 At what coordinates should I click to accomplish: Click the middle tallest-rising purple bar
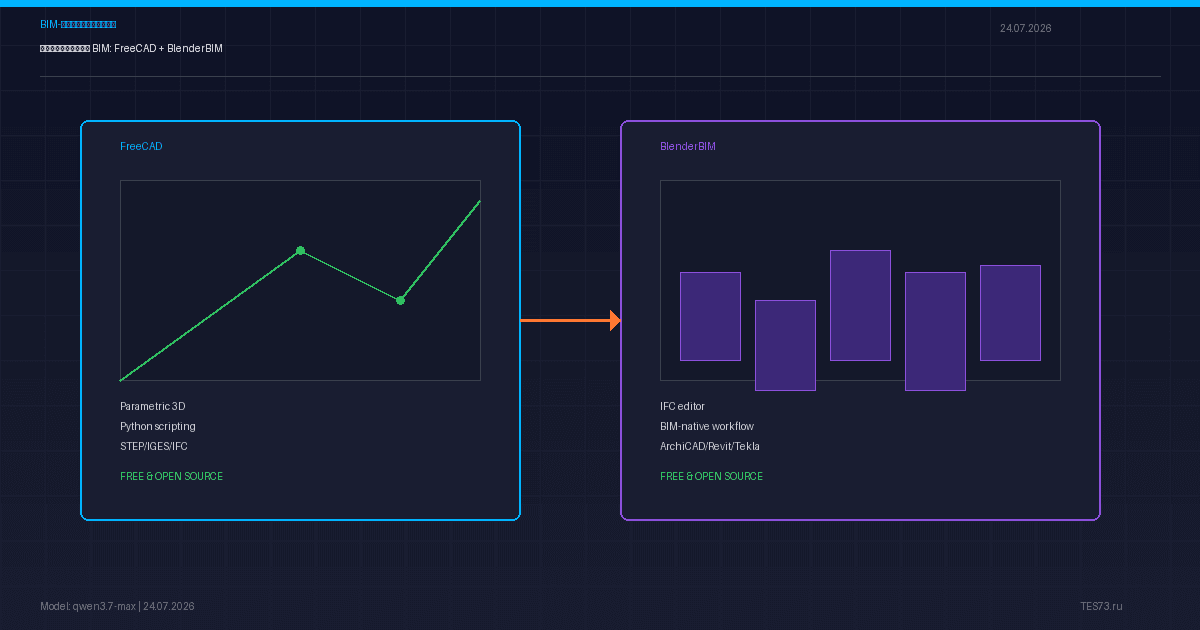pos(860,305)
